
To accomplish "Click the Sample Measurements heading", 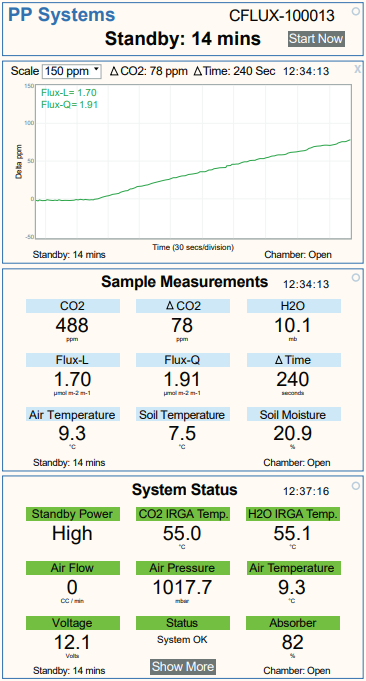I will point(185,282).
